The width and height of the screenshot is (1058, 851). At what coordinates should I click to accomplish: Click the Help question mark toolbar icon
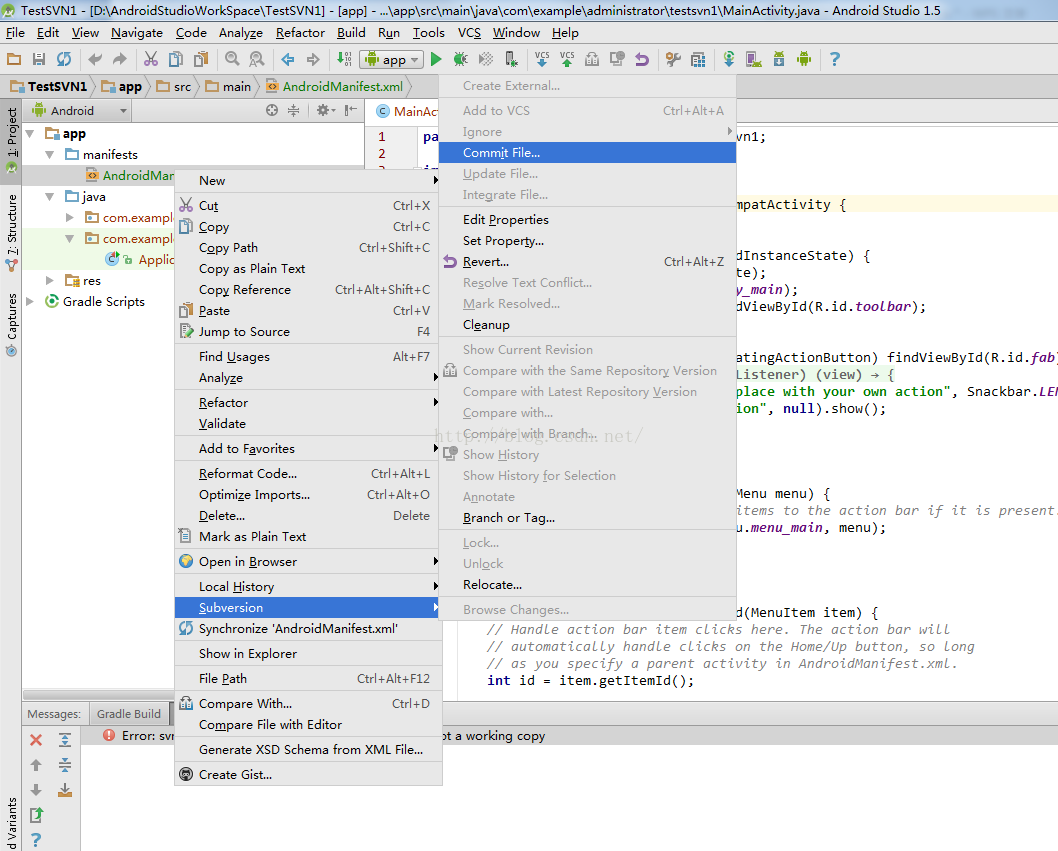tap(835, 59)
